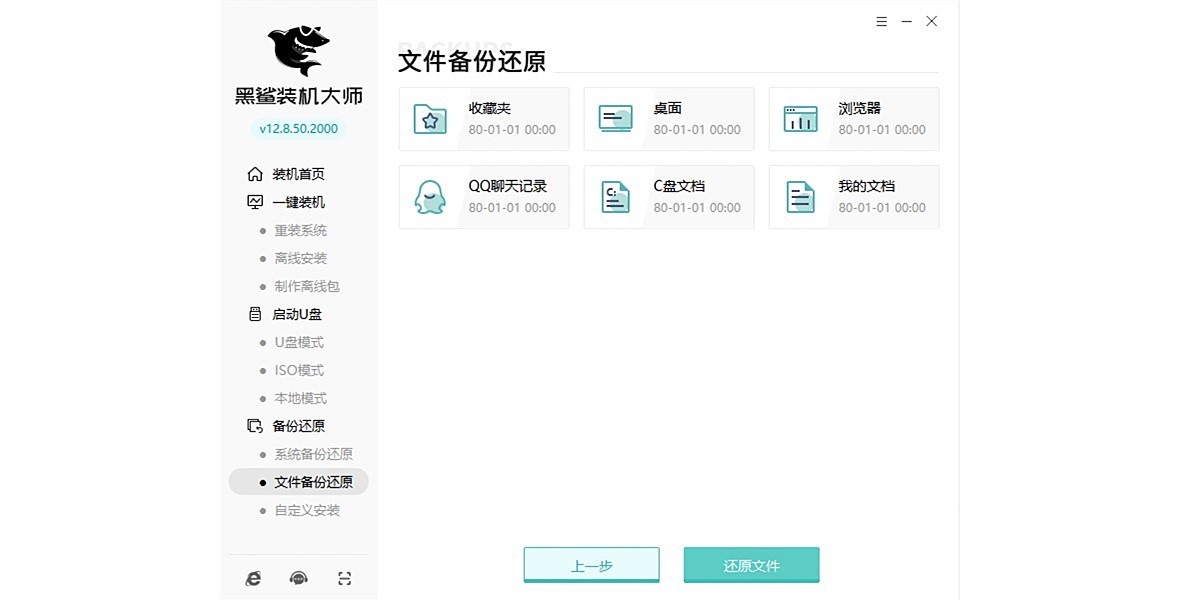Click the shark logo at top
1200x600 pixels.
pyautogui.click(x=297, y=45)
